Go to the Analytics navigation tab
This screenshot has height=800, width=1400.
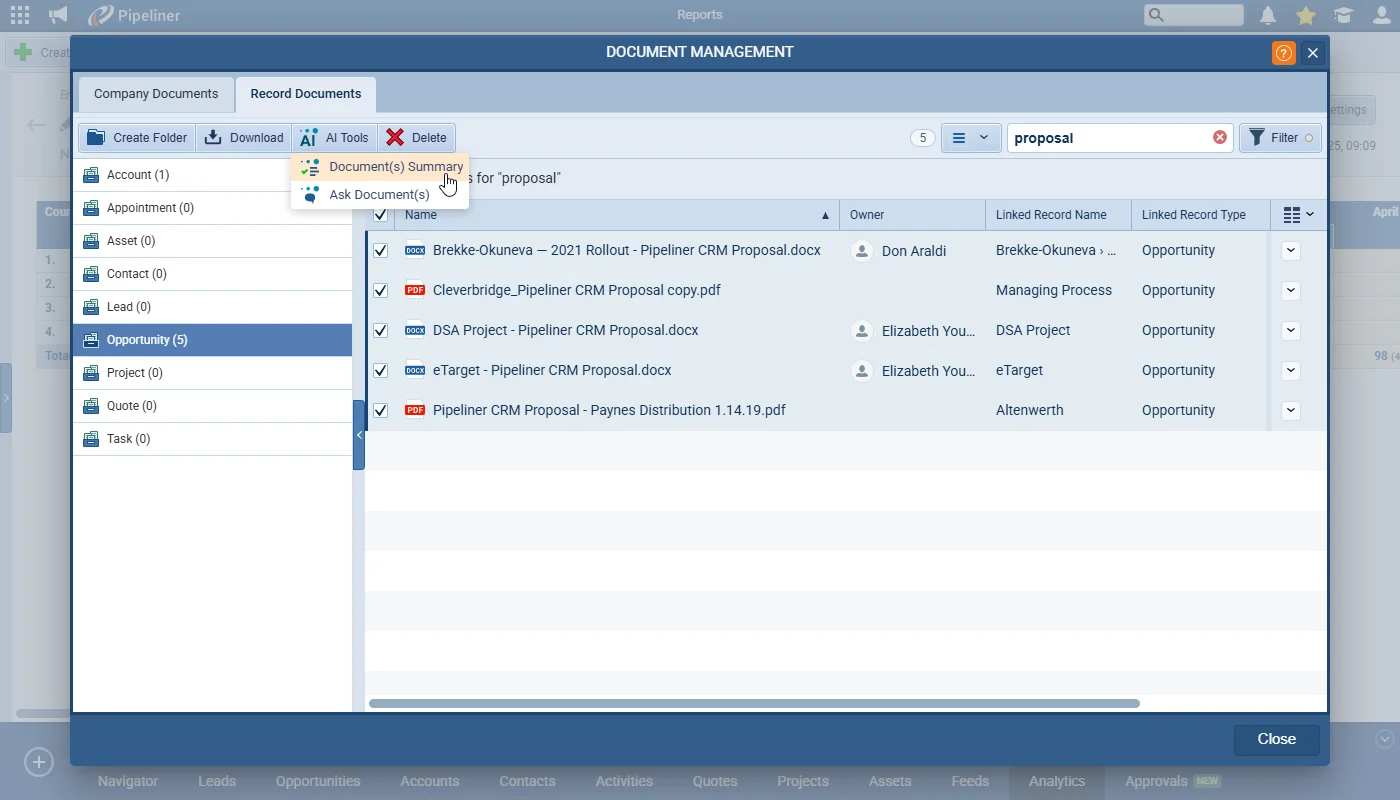point(1057,781)
